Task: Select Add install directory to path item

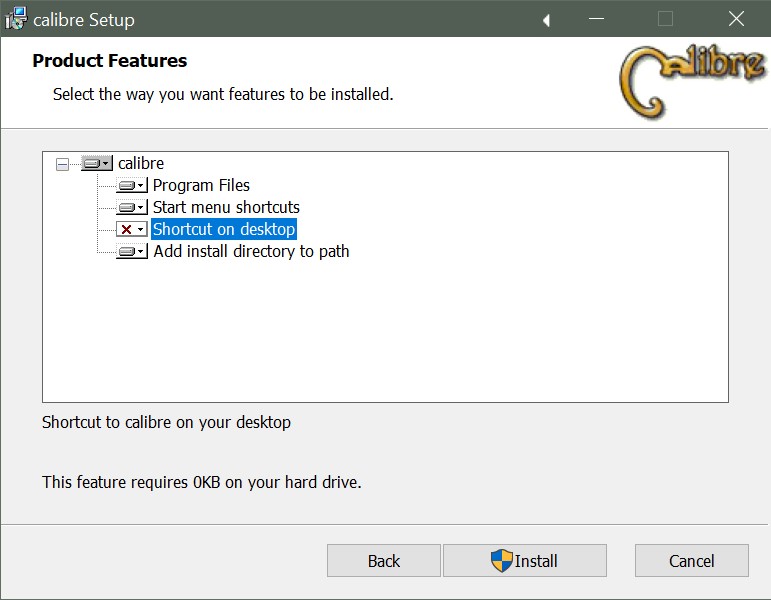Action: [251, 251]
